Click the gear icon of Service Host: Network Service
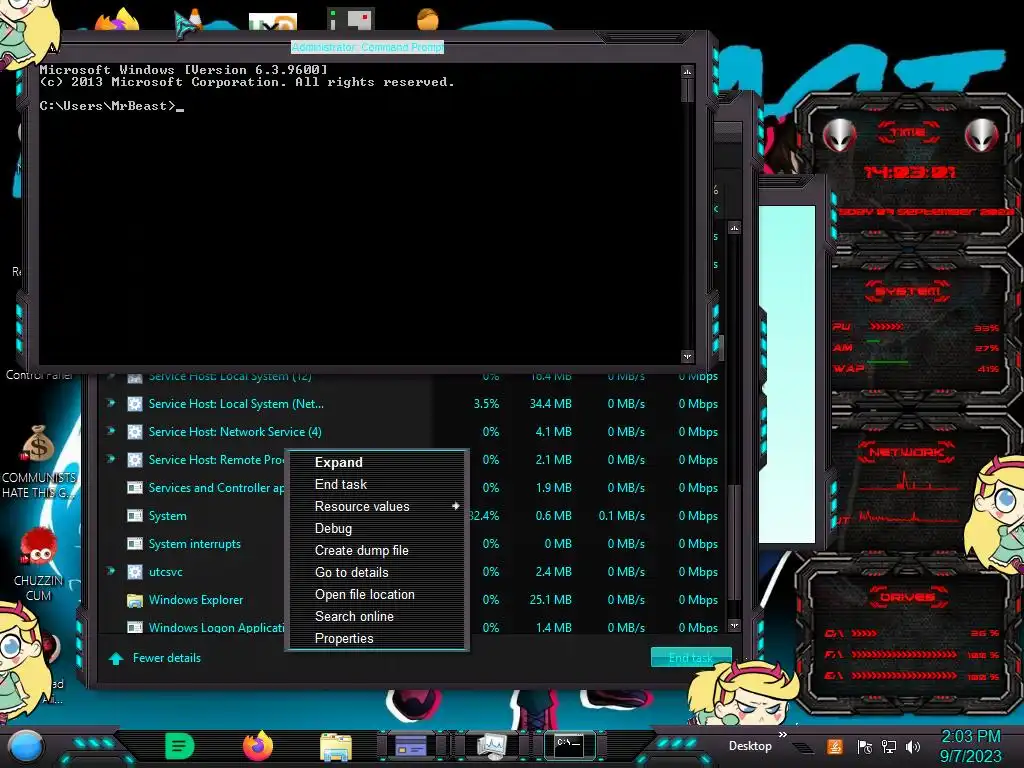This screenshot has height=768, width=1024. 135,432
